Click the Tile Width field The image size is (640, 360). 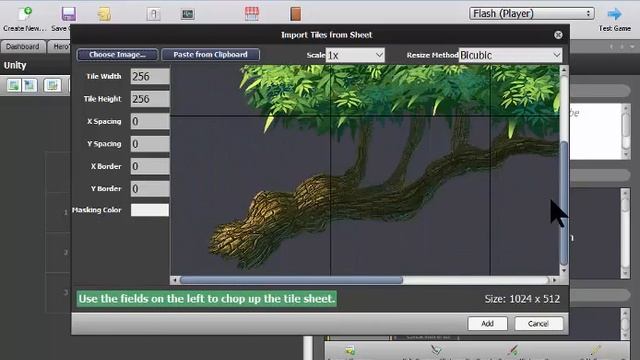pos(150,76)
